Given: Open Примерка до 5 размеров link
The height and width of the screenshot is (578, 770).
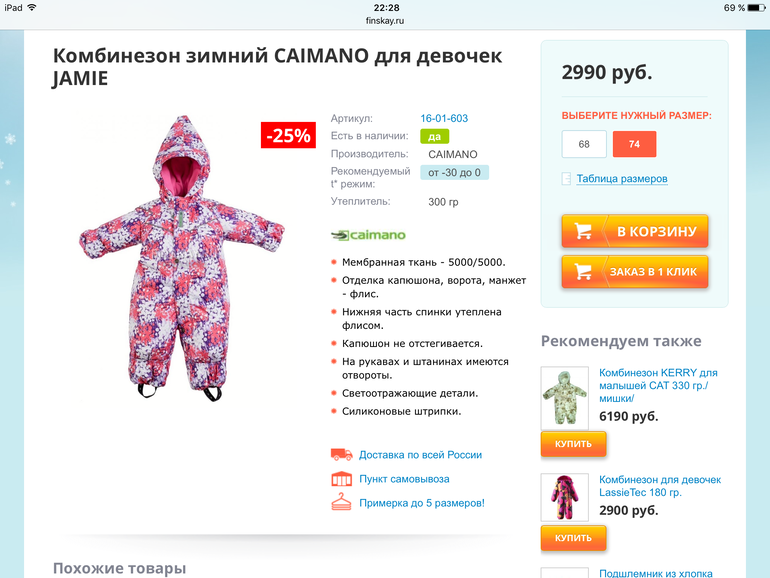Looking at the screenshot, I should (422, 503).
